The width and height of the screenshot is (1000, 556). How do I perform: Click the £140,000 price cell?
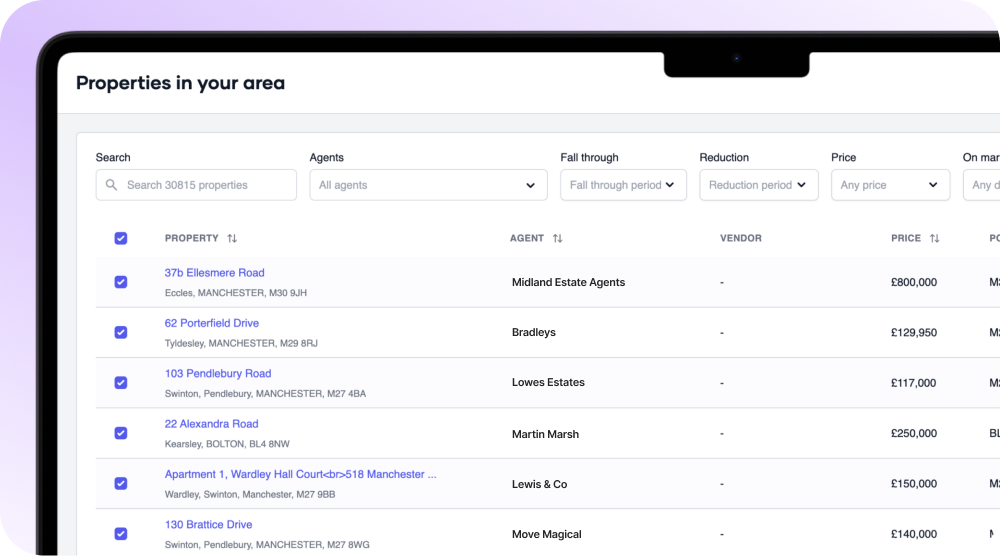(x=914, y=534)
